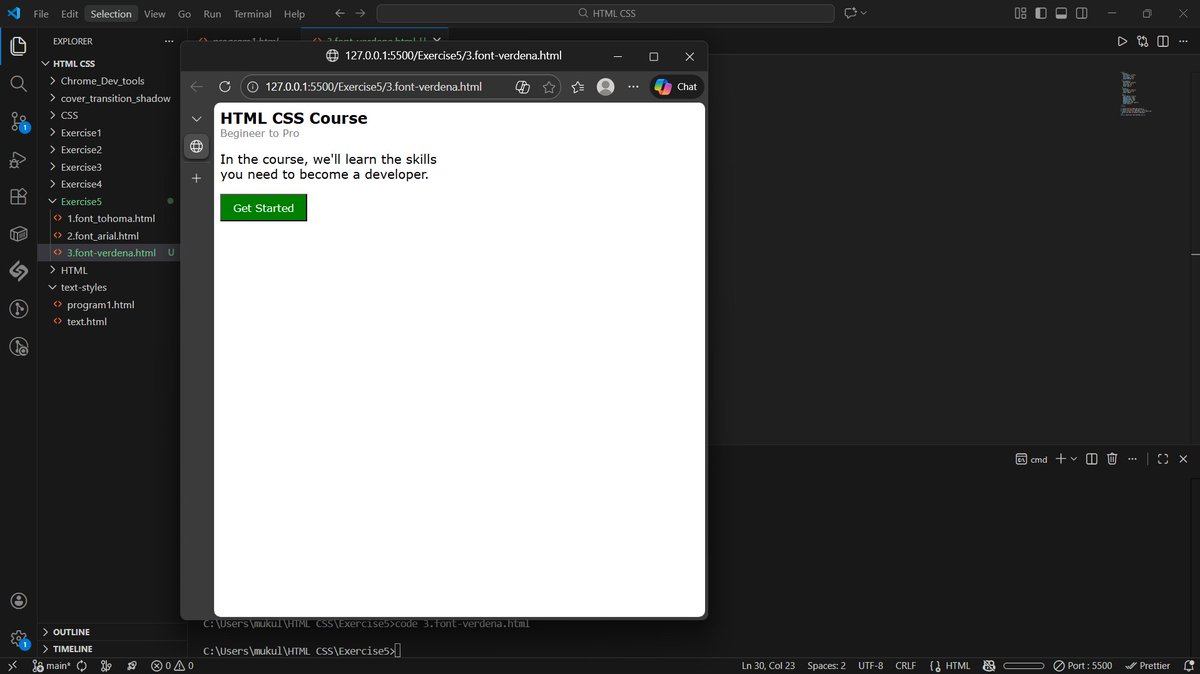Open 1.font_tohoma.html in Explorer
Viewport: 1200px width, 674px height.
(x=111, y=218)
